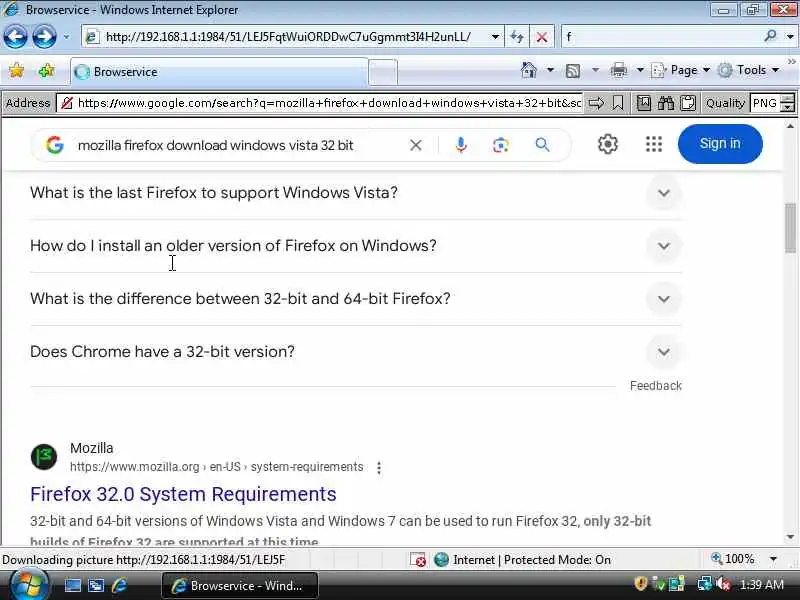Click the IE Home icon

pos(529,70)
